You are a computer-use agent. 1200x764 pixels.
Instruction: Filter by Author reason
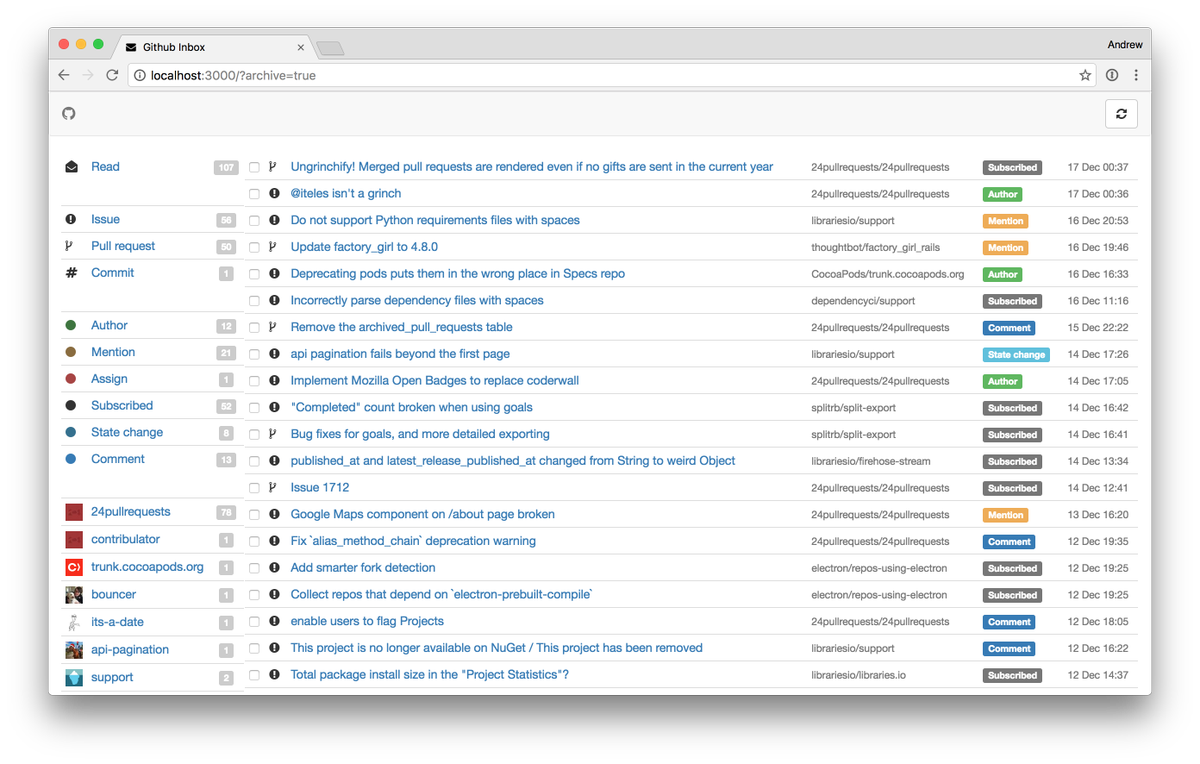pyautogui.click(x=109, y=325)
